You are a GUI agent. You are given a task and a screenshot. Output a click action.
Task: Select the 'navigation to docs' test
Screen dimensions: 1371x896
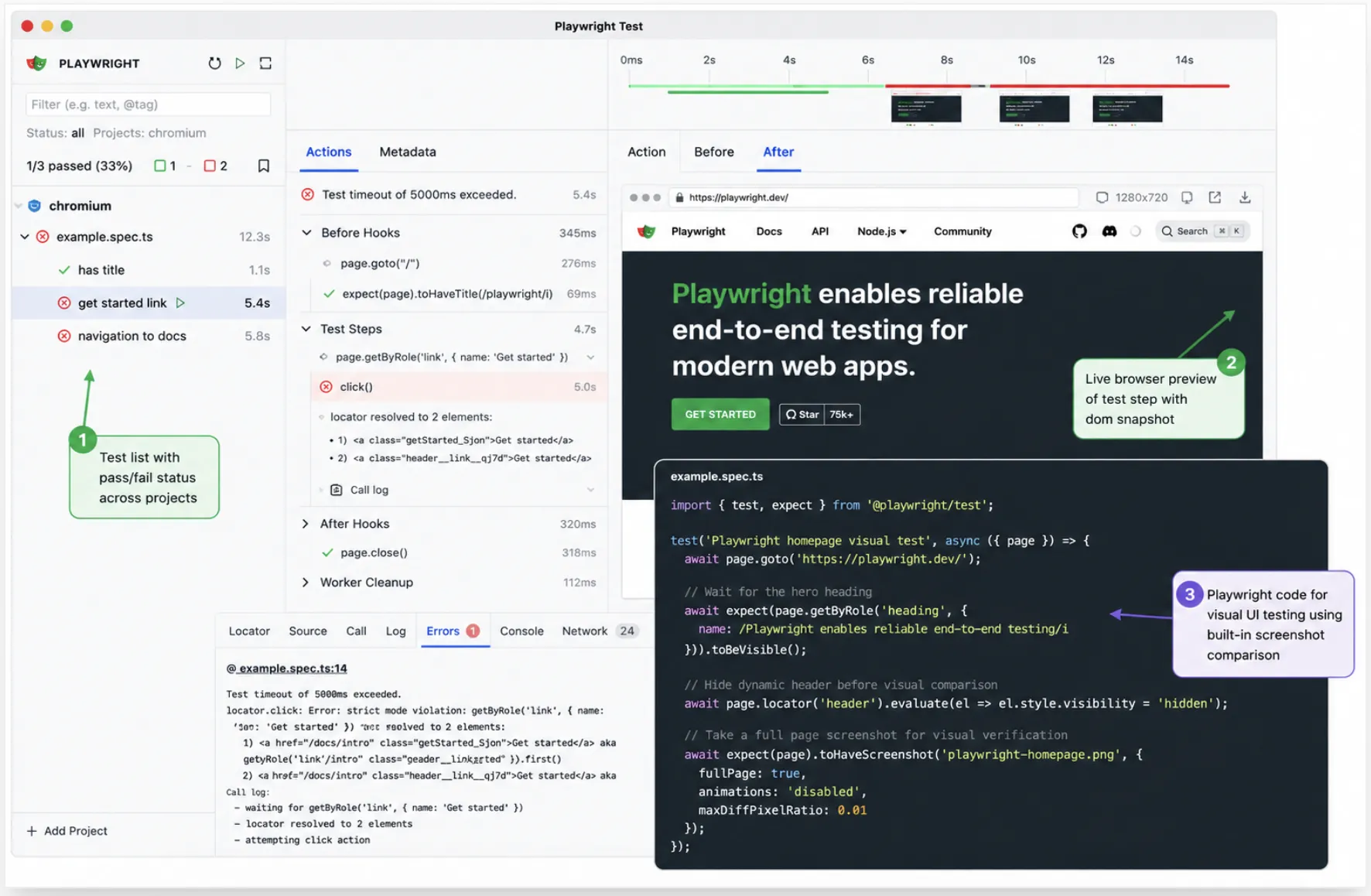[x=149, y=336]
